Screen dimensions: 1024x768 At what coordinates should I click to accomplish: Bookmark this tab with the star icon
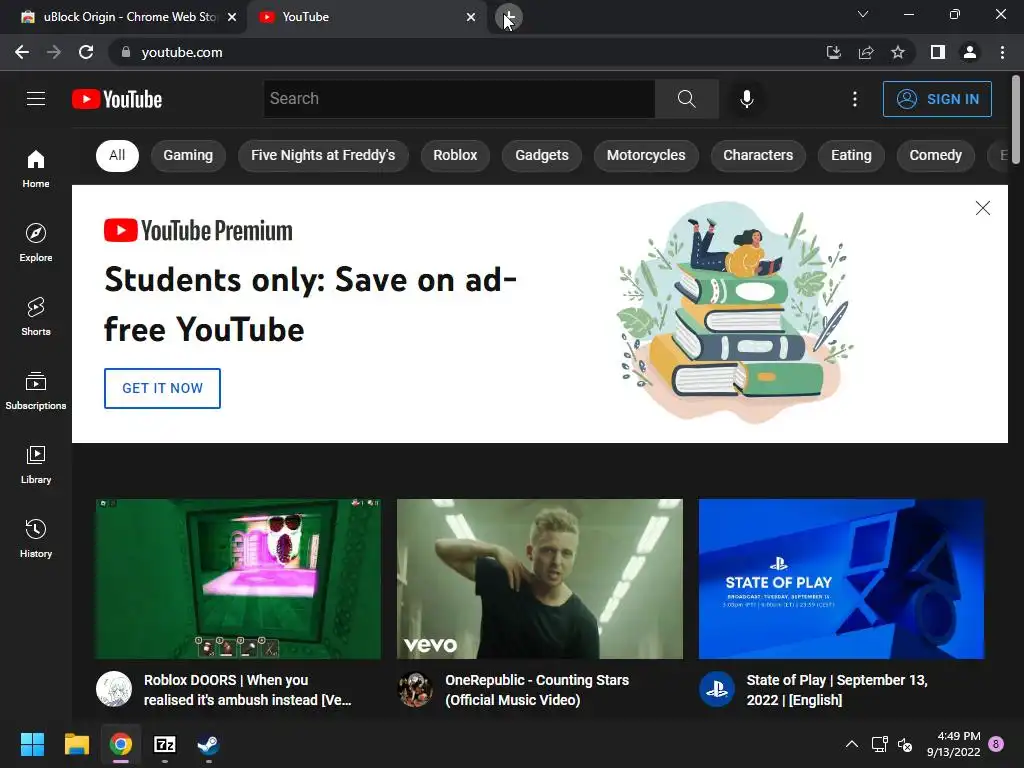[898, 52]
